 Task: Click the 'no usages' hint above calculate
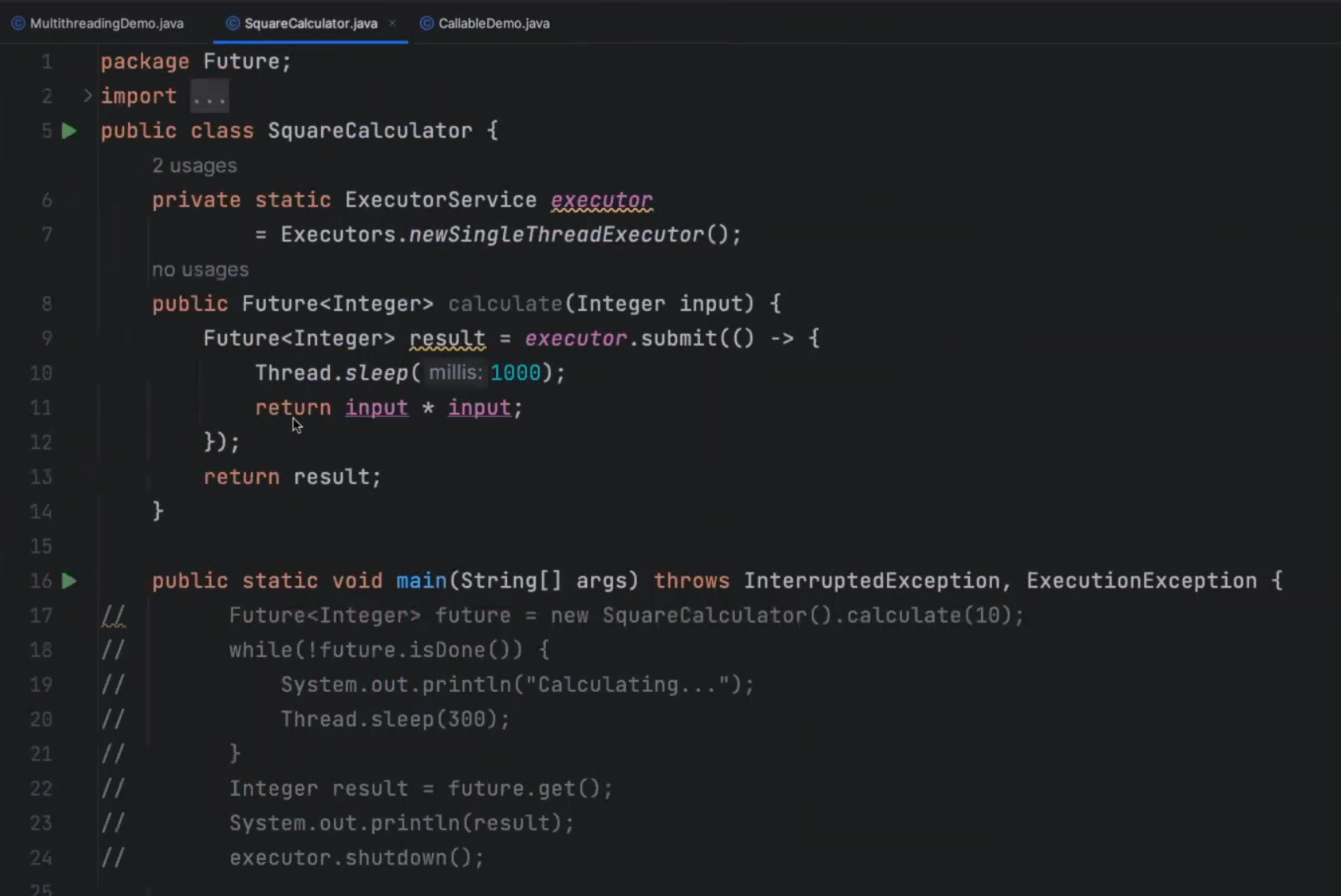pyautogui.click(x=200, y=270)
